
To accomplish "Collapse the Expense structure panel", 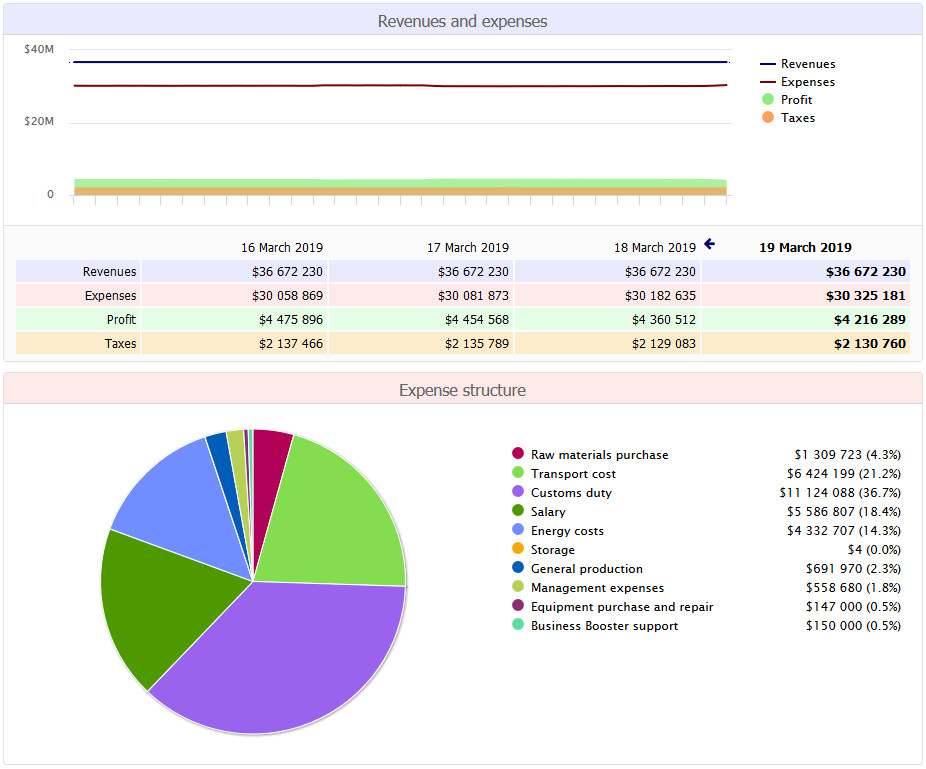I will click(x=462, y=390).
